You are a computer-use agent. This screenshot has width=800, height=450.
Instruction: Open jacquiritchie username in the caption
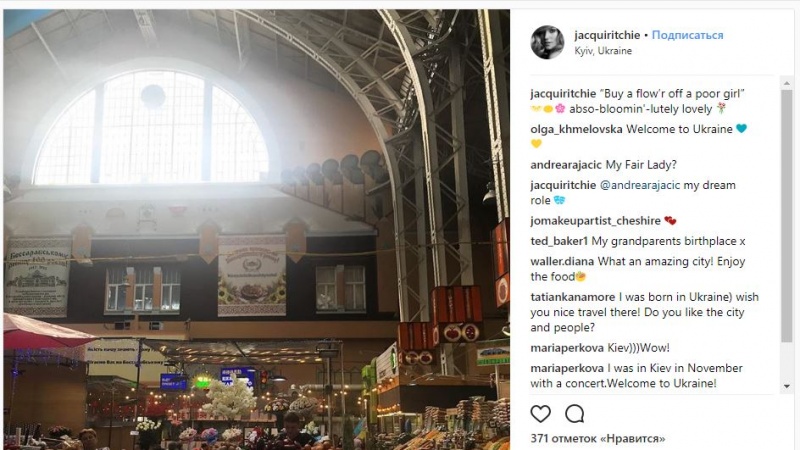pos(563,94)
